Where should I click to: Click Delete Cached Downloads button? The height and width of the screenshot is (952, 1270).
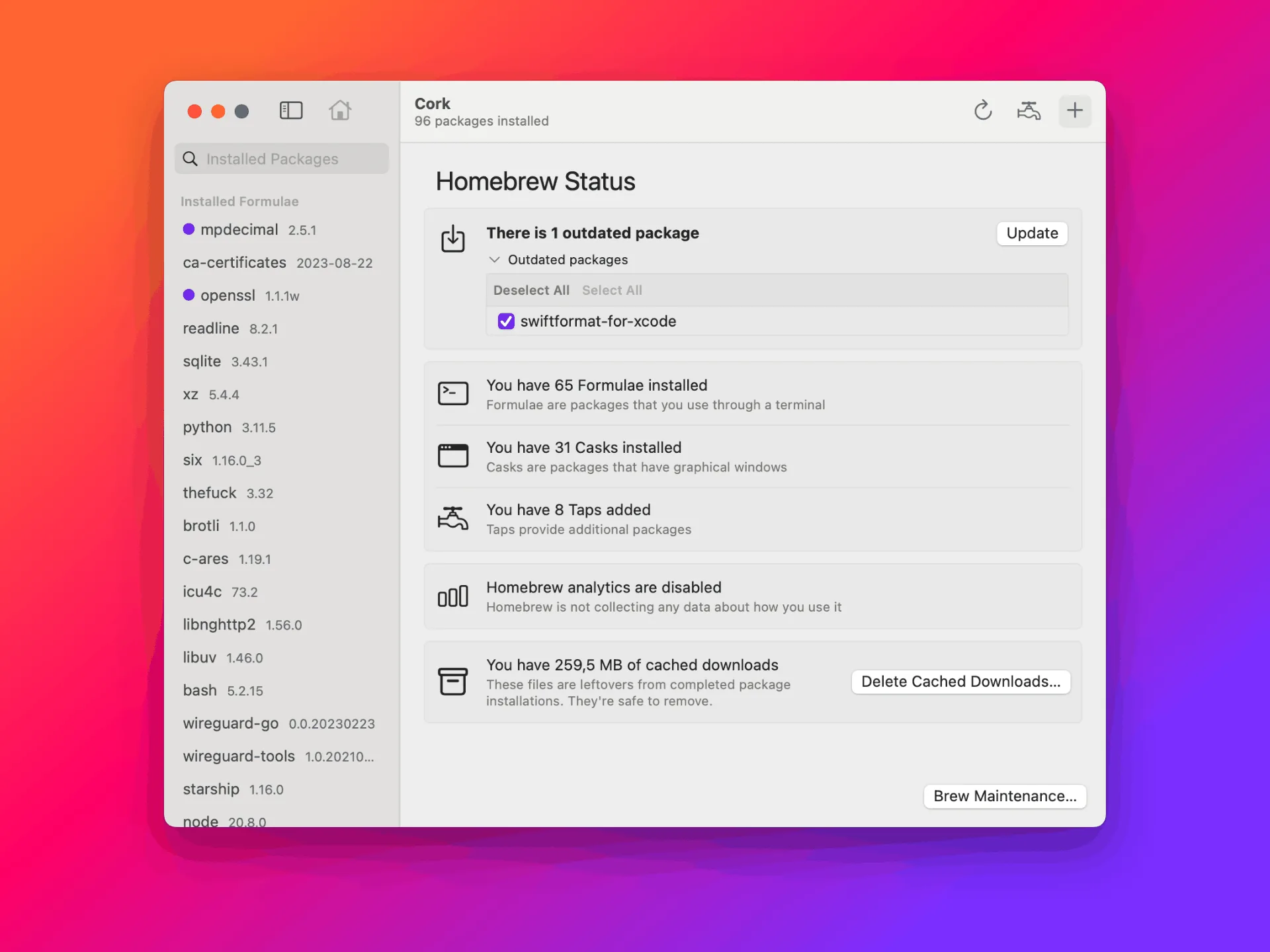coord(960,682)
